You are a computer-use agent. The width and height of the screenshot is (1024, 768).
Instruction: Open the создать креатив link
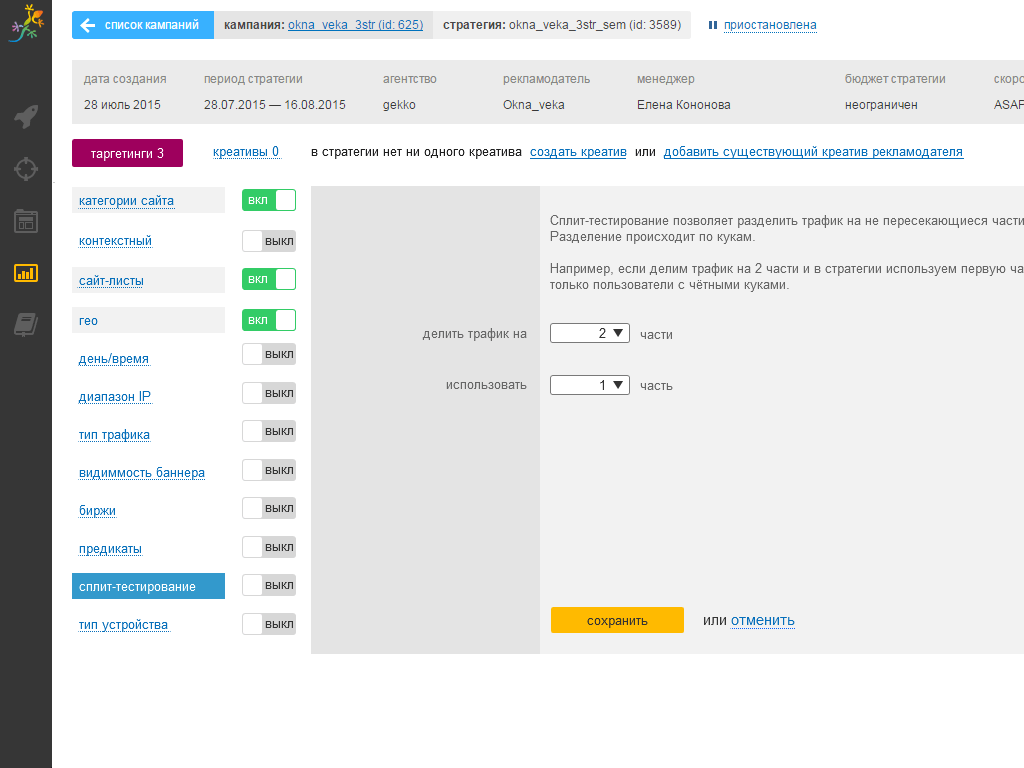tap(578, 152)
